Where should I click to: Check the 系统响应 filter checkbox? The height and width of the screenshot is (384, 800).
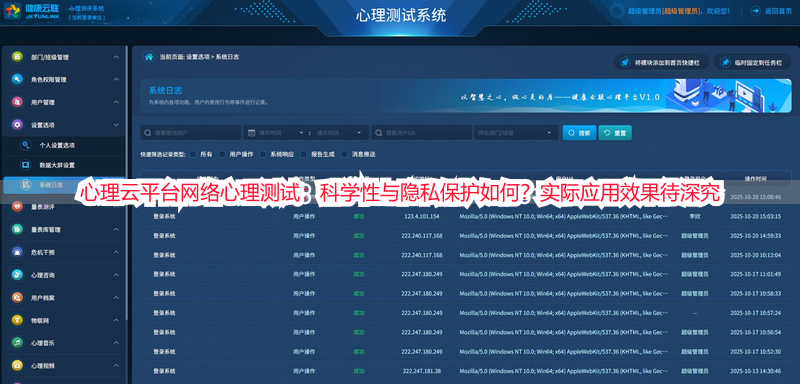[263, 154]
